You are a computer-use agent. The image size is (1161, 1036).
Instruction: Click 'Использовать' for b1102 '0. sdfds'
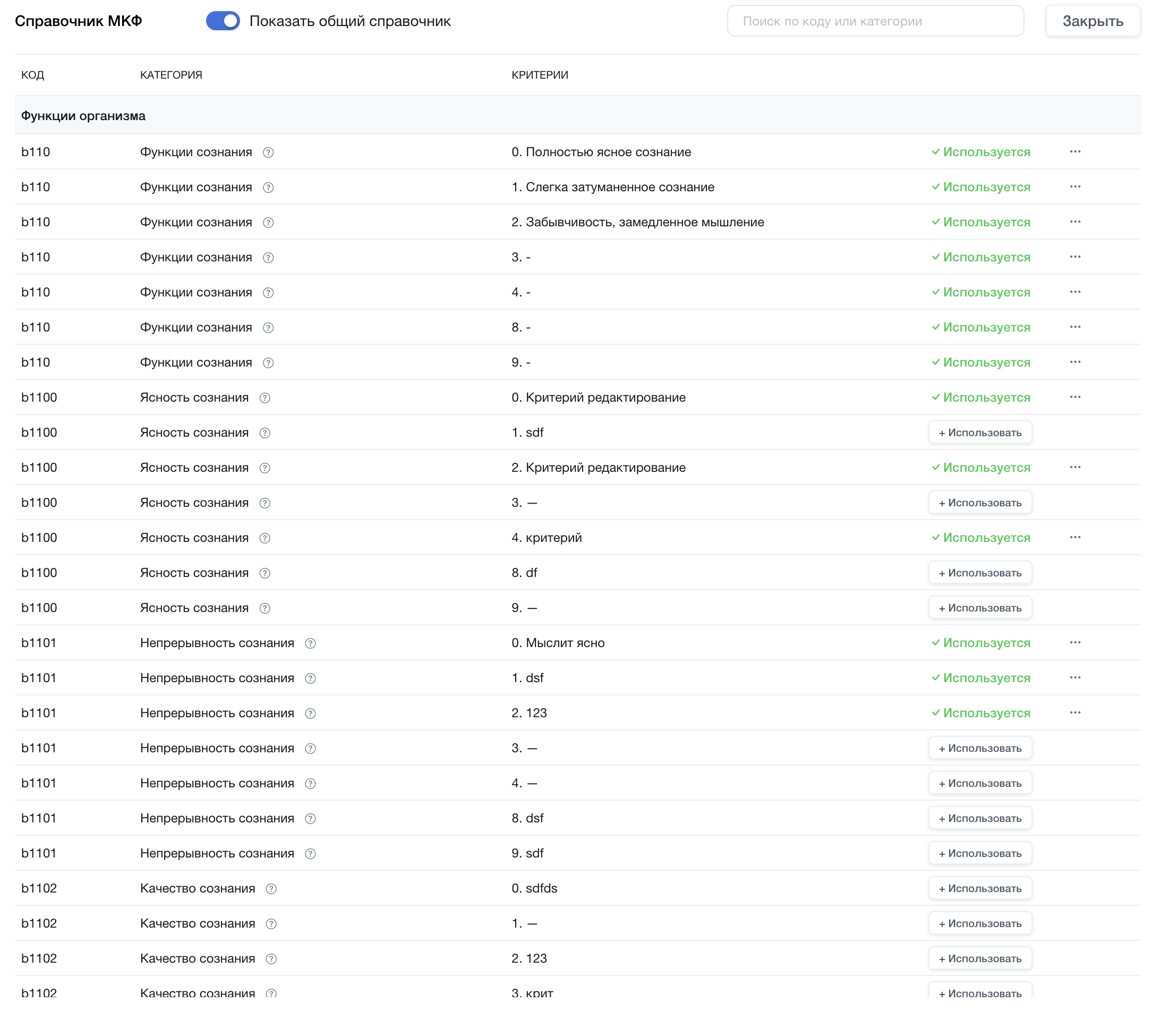[x=979, y=888]
